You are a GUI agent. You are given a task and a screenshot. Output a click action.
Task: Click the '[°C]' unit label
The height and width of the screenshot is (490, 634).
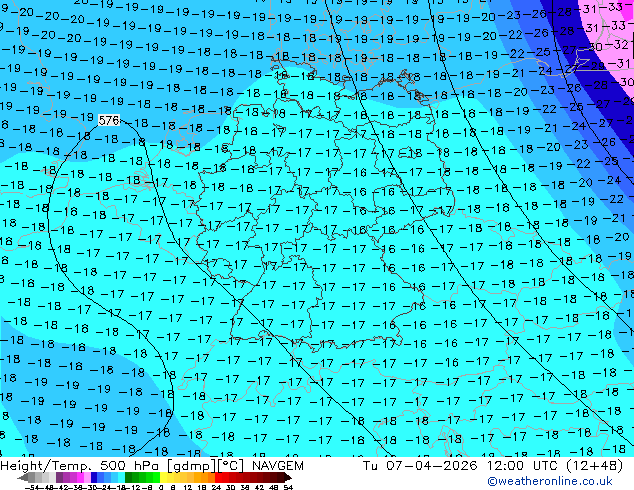pos(231,466)
